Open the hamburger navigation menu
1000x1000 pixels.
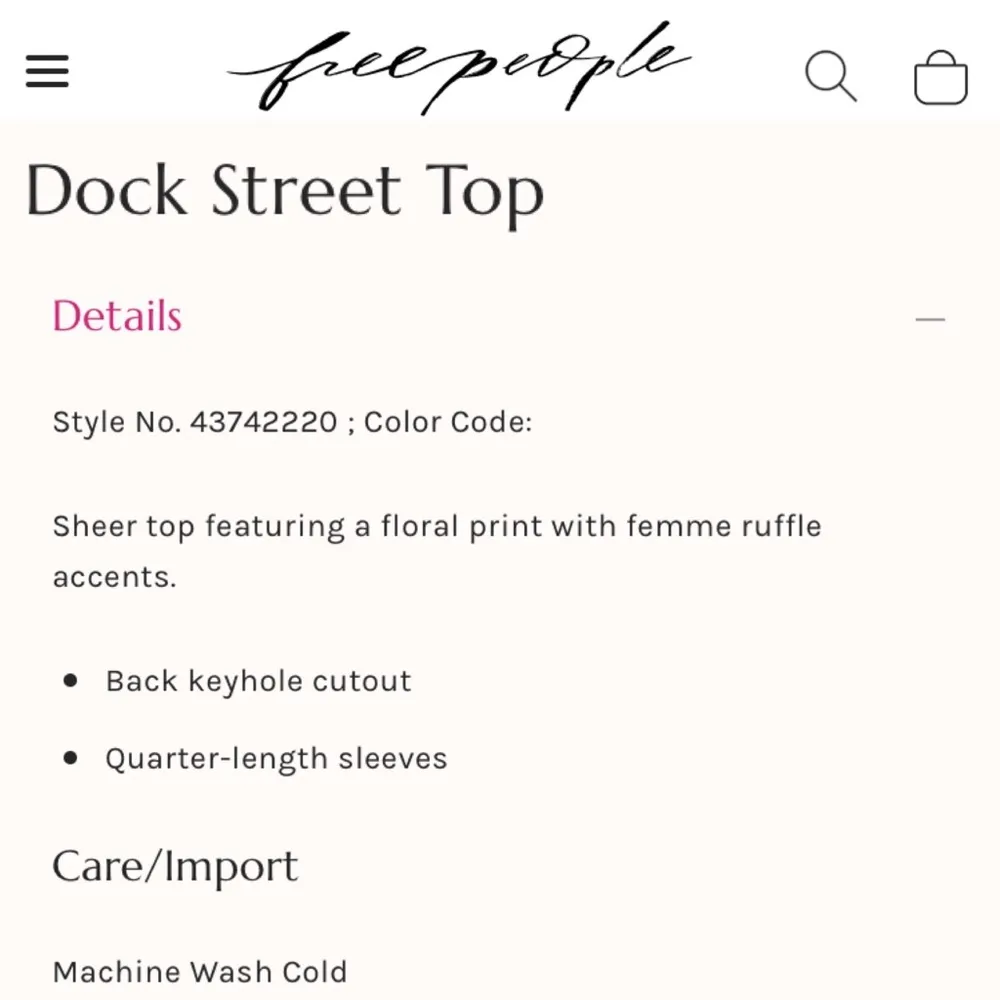click(46, 73)
